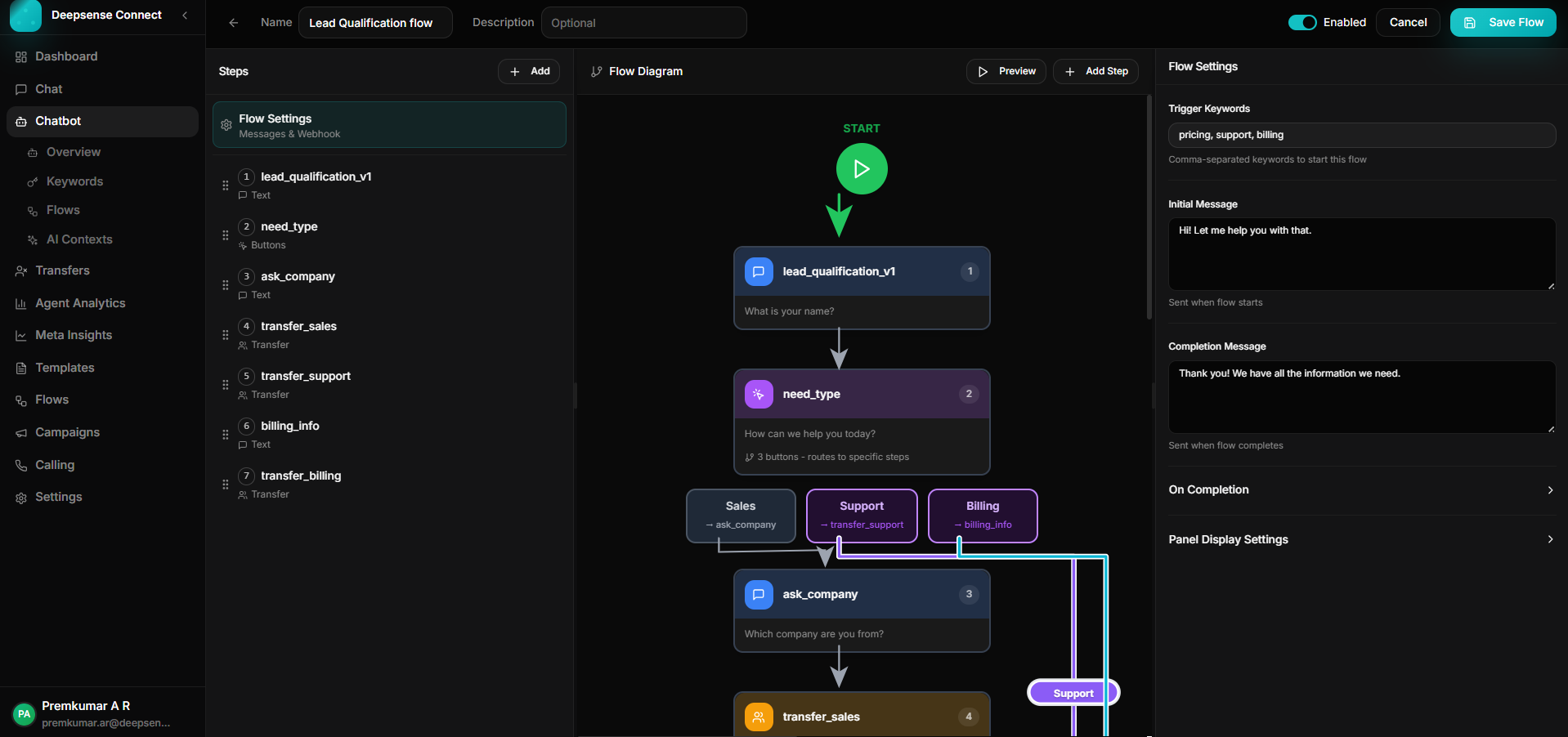1568x737 pixels.
Task: Select the Keywords icon under Chatbot
Action: tap(33, 181)
